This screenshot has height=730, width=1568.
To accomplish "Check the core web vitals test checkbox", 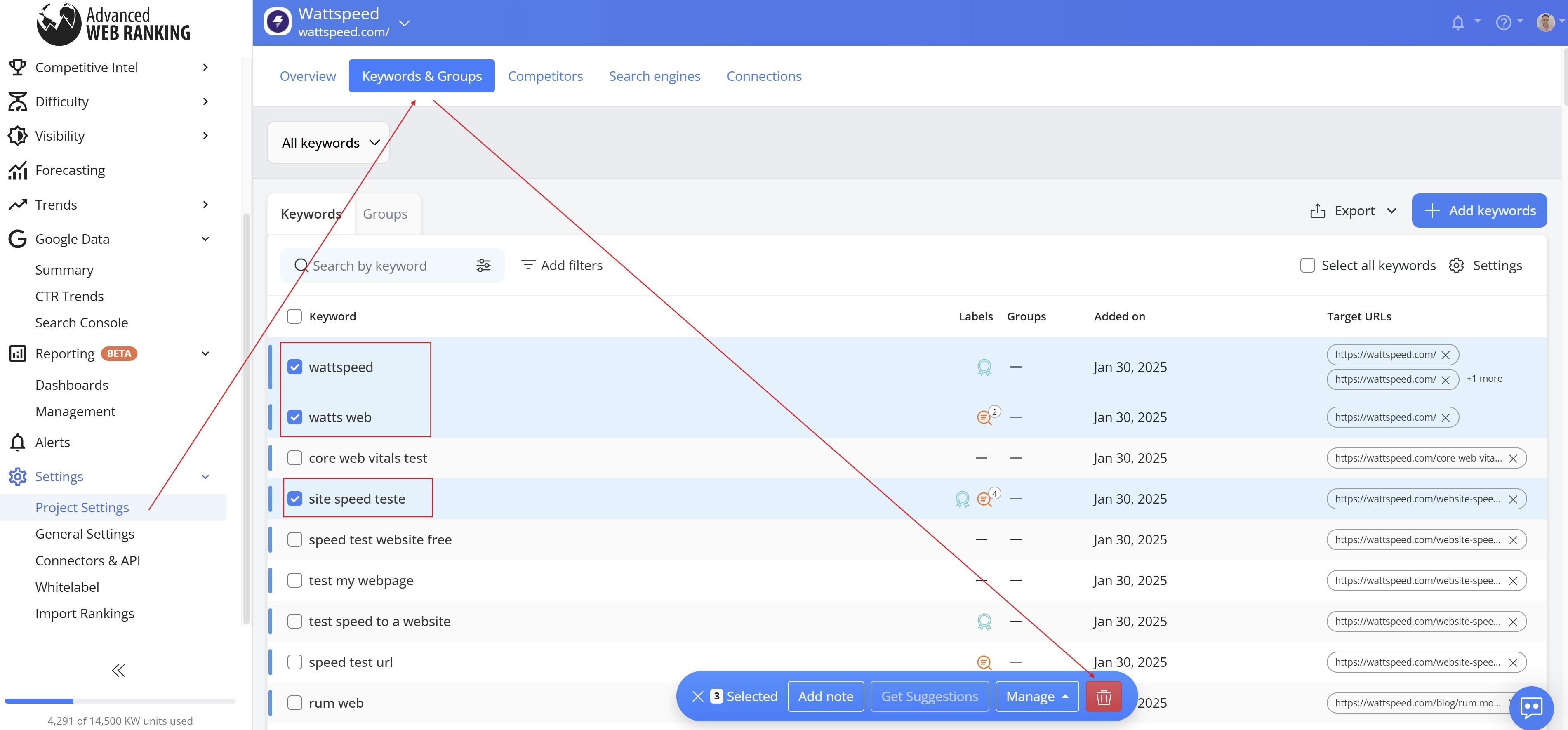I will [x=294, y=458].
